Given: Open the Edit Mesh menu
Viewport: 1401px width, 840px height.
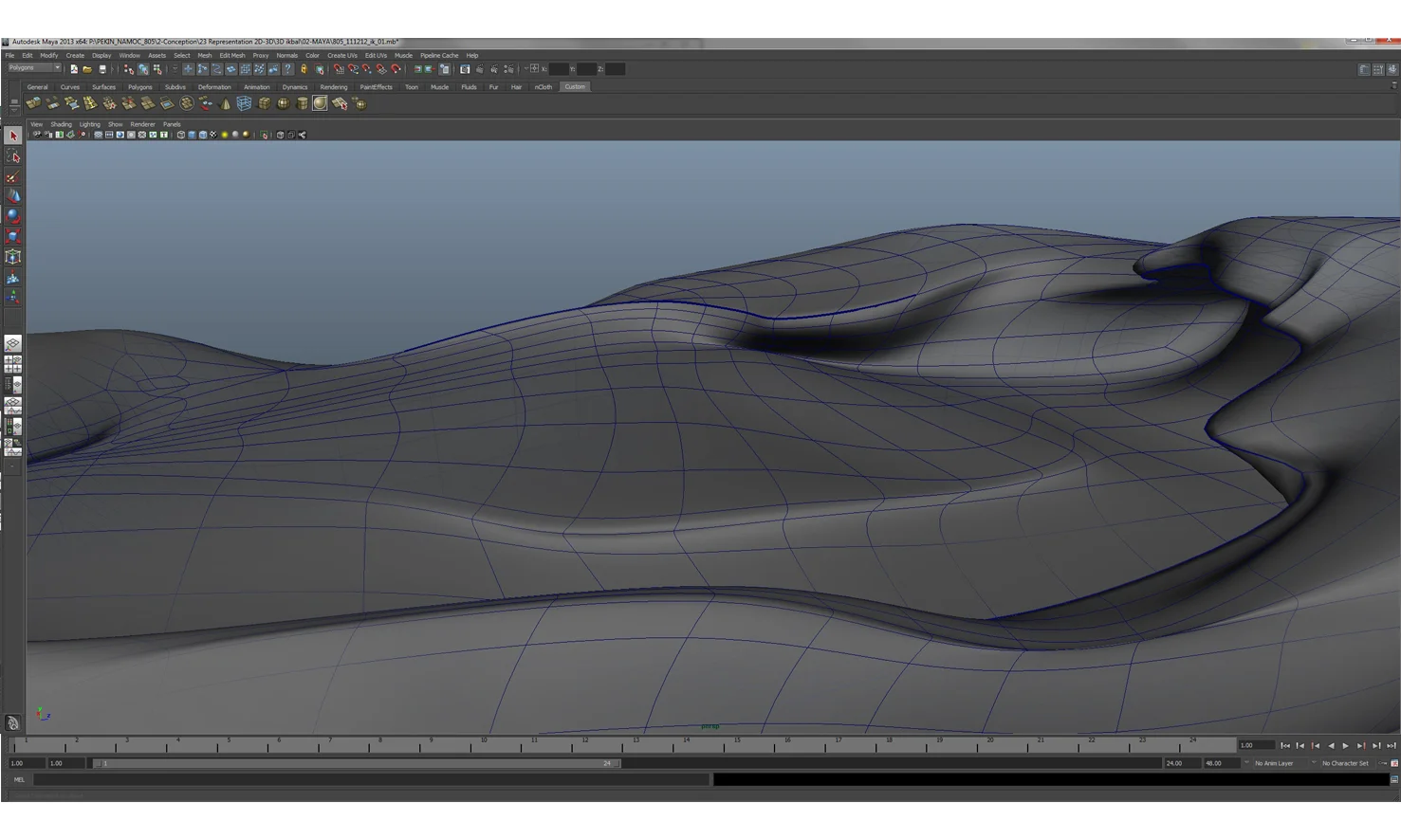Looking at the screenshot, I should coord(231,55).
